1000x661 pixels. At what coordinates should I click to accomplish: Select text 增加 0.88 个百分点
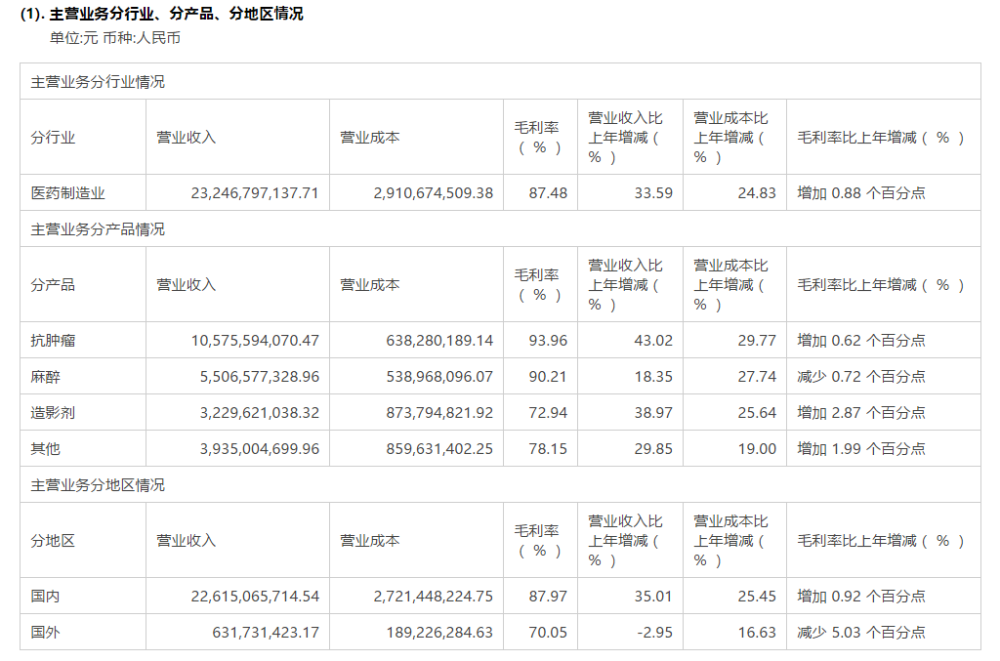coord(861,193)
